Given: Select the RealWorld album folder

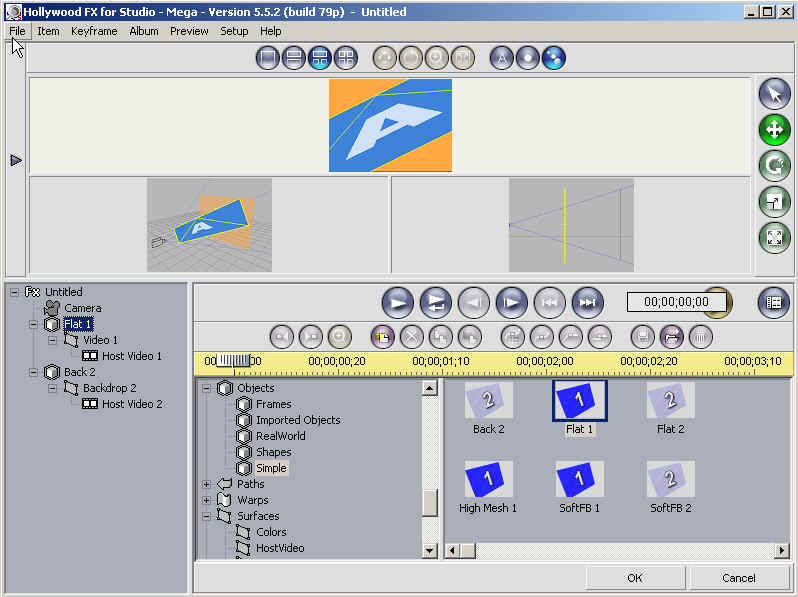Looking at the screenshot, I should pos(281,436).
